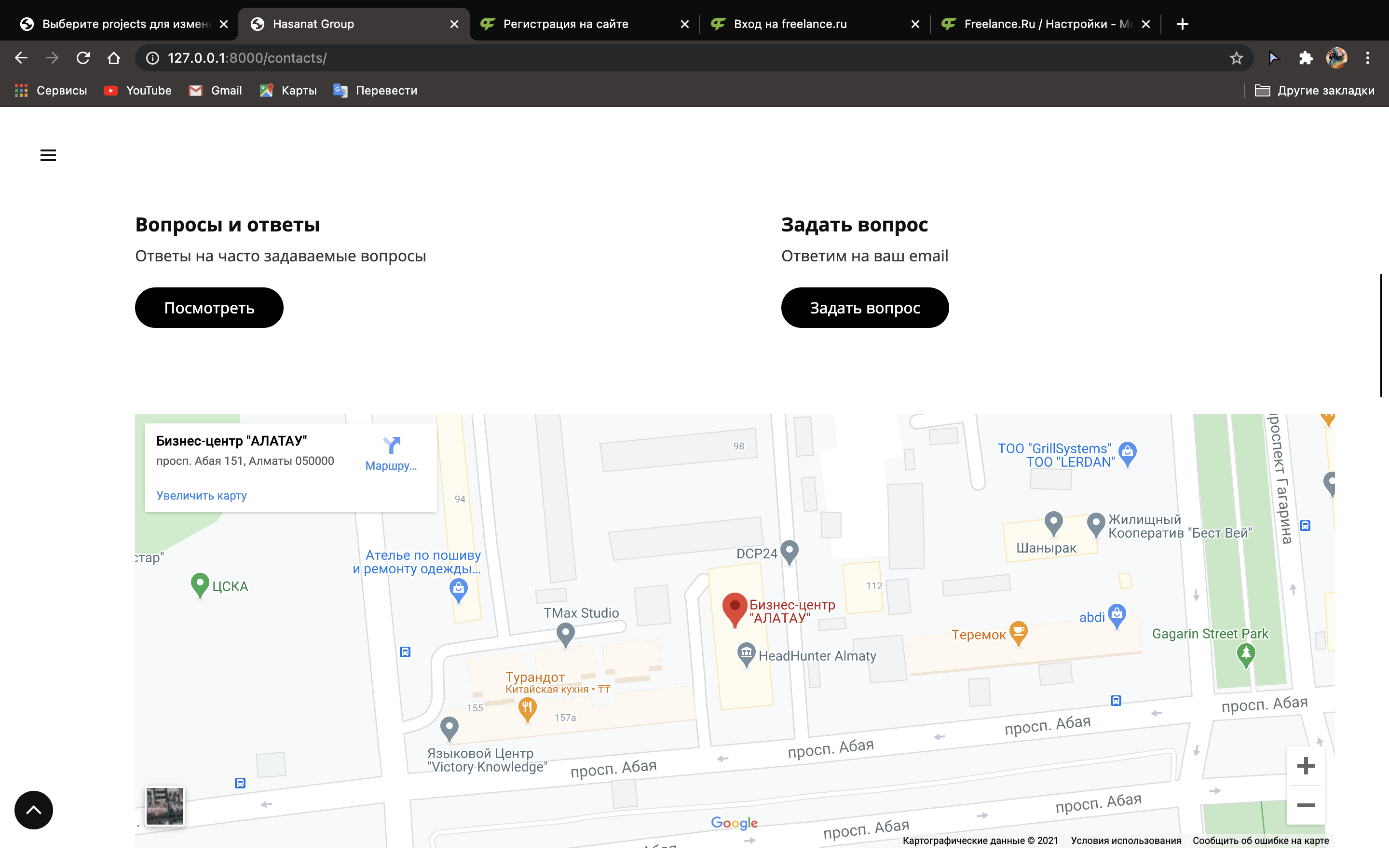This screenshot has width=1389, height=868.
Task: Open the hamburger menu icon
Action: (x=48, y=155)
